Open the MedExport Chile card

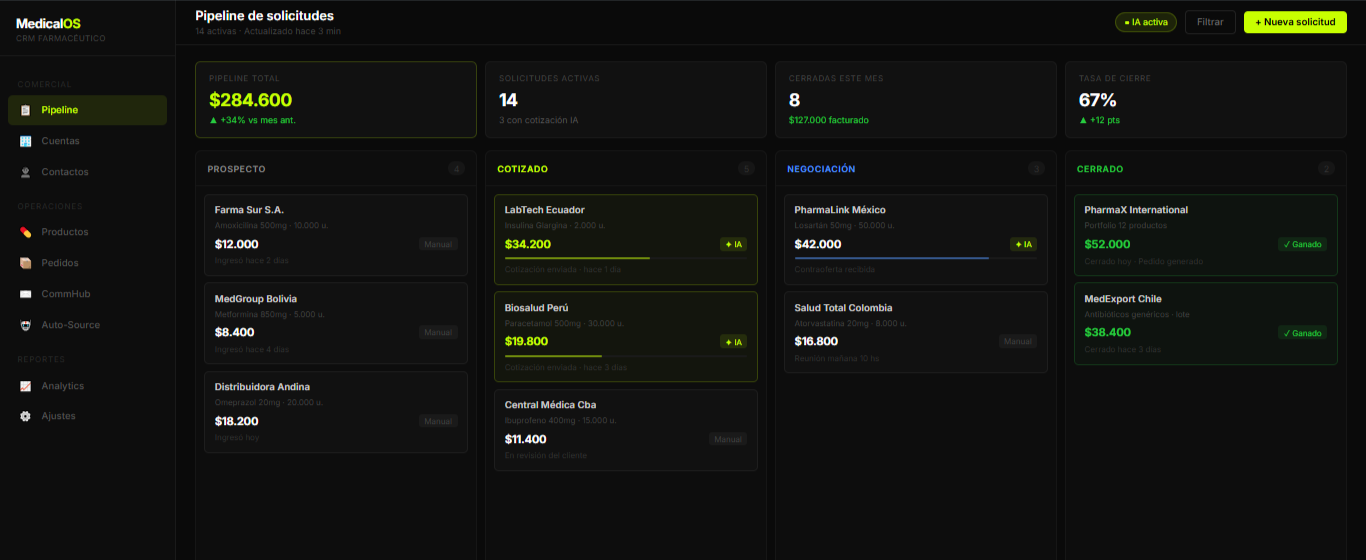tap(1206, 323)
